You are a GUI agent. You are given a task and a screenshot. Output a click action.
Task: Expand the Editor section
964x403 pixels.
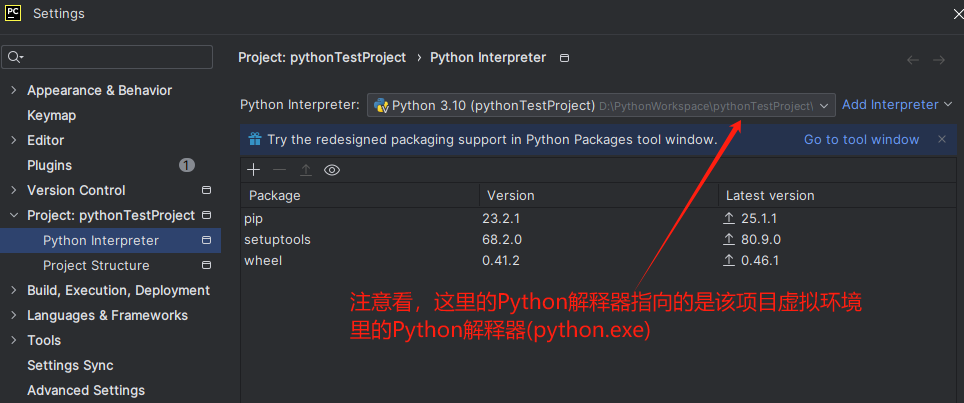[14, 140]
